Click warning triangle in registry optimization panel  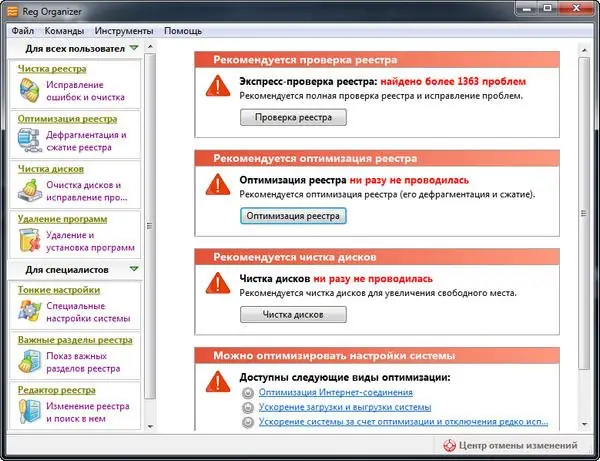click(218, 184)
